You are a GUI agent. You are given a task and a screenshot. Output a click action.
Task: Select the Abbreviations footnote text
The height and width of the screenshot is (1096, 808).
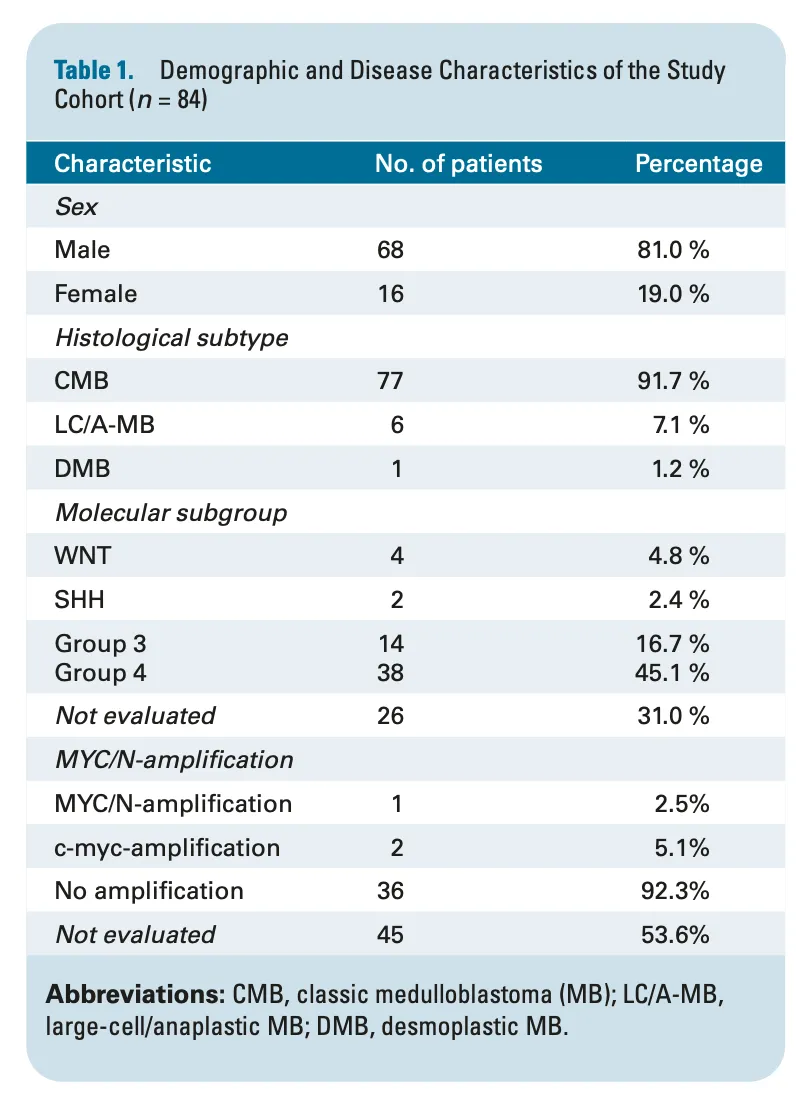[x=385, y=1010]
